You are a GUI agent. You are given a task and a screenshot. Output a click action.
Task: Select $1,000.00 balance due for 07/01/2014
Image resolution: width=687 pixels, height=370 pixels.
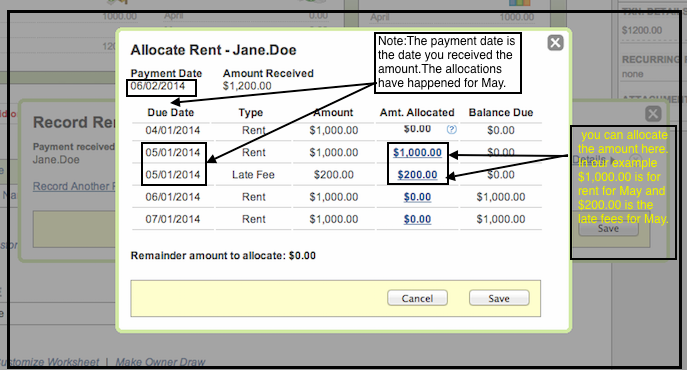(x=501, y=219)
